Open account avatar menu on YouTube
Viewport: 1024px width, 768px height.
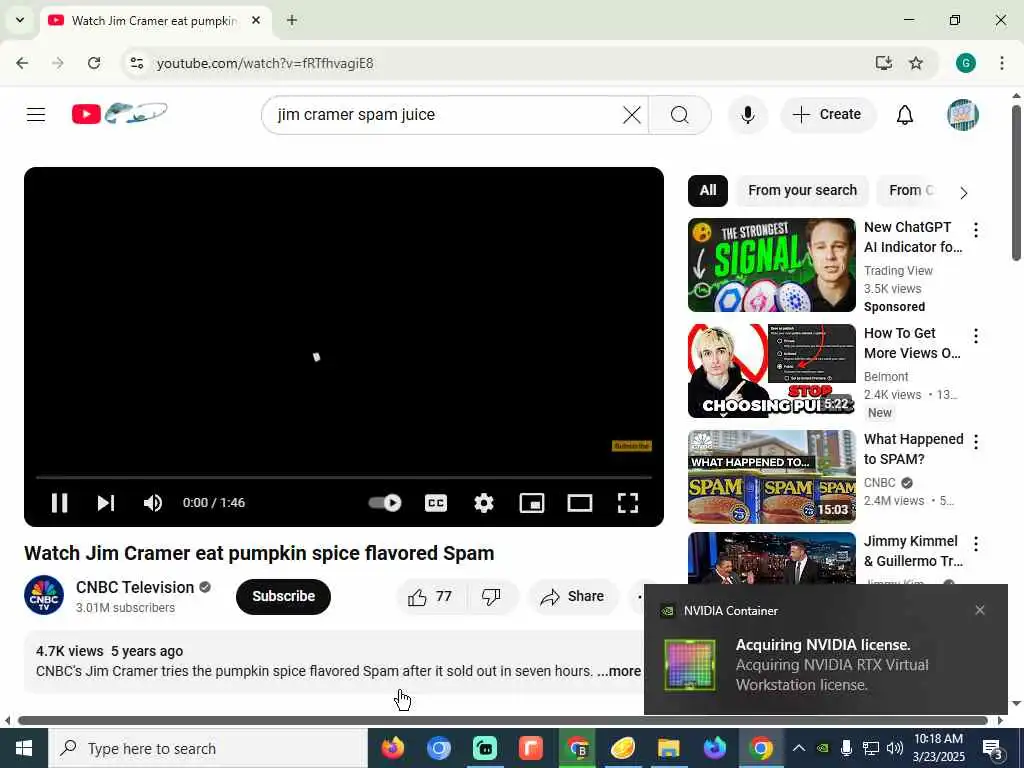click(x=963, y=115)
